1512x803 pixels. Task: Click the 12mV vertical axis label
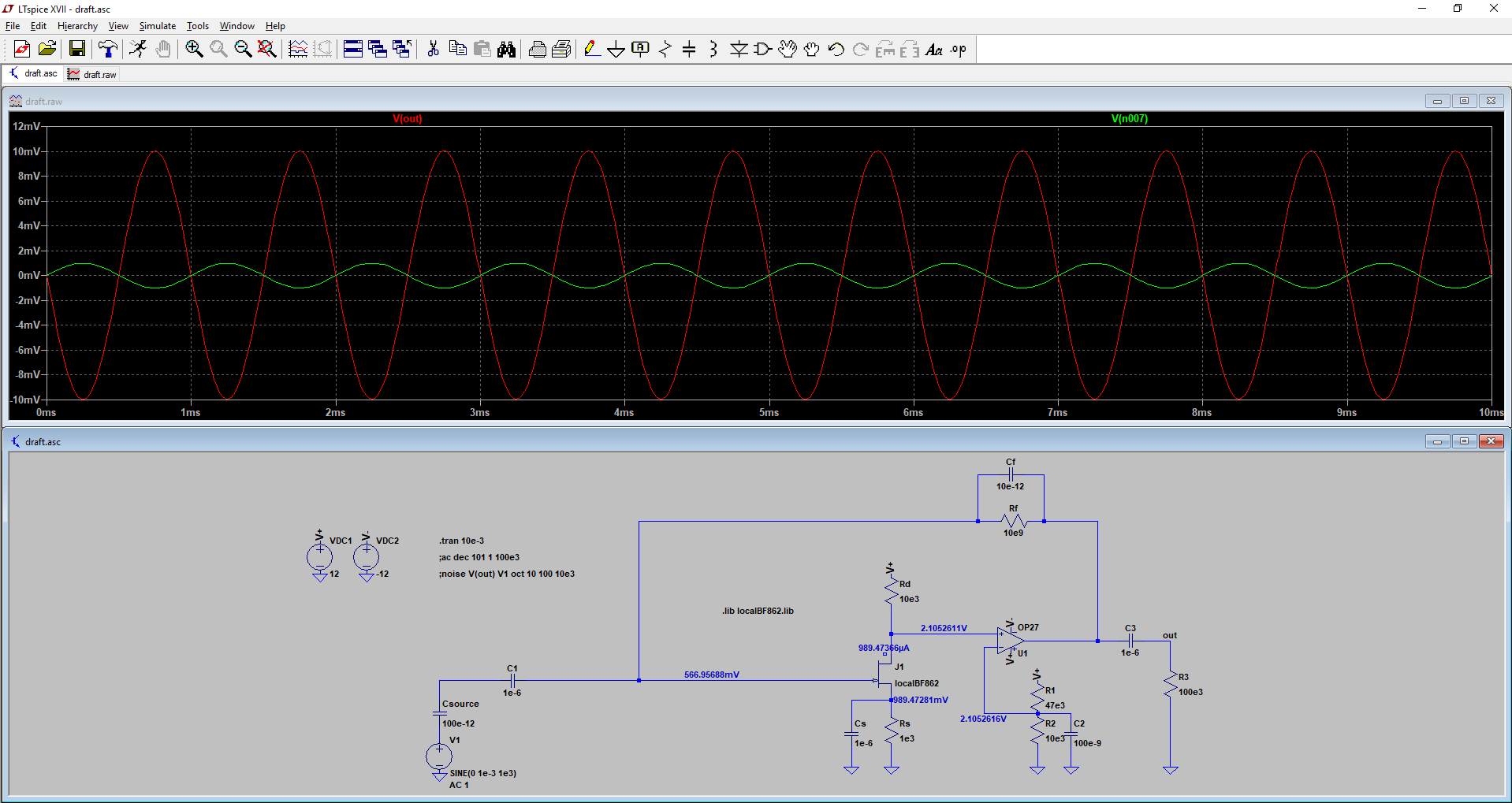(x=27, y=126)
